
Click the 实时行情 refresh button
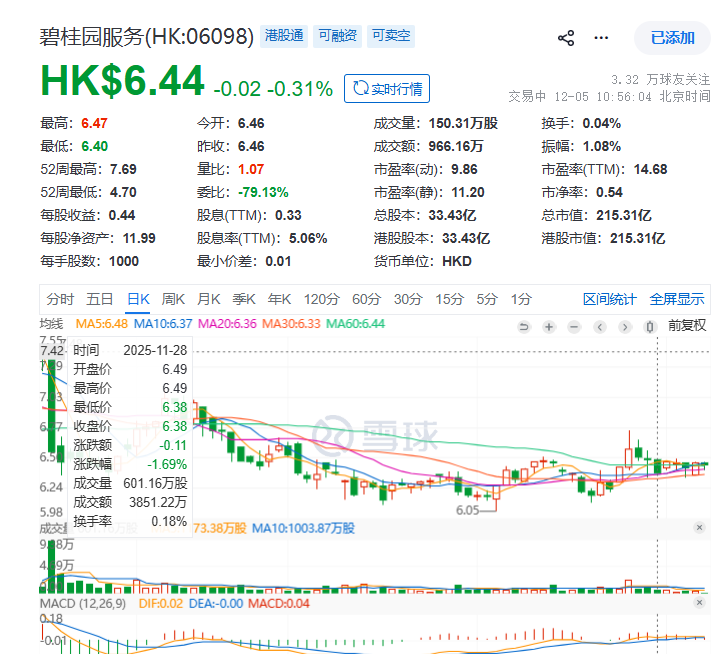click(387, 89)
